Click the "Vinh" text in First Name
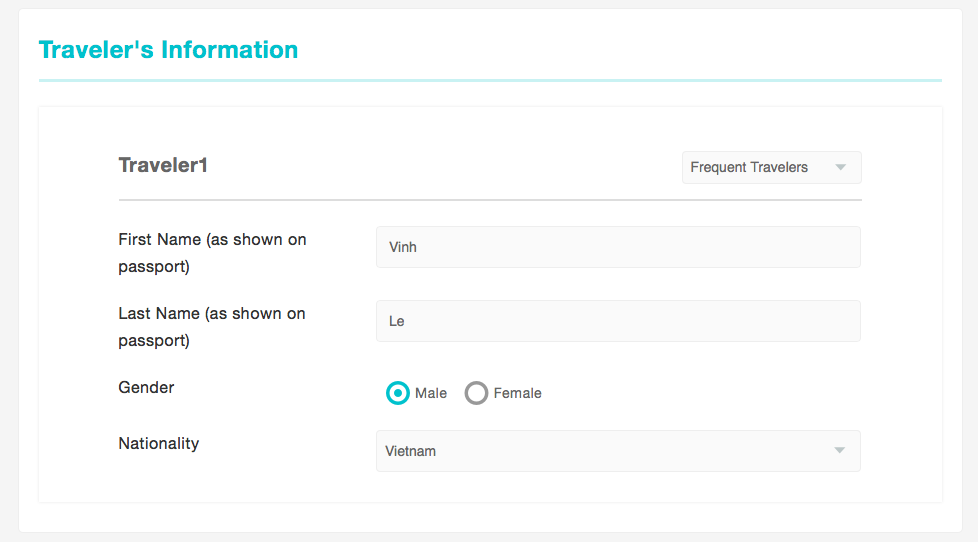978x542 pixels. coord(402,247)
